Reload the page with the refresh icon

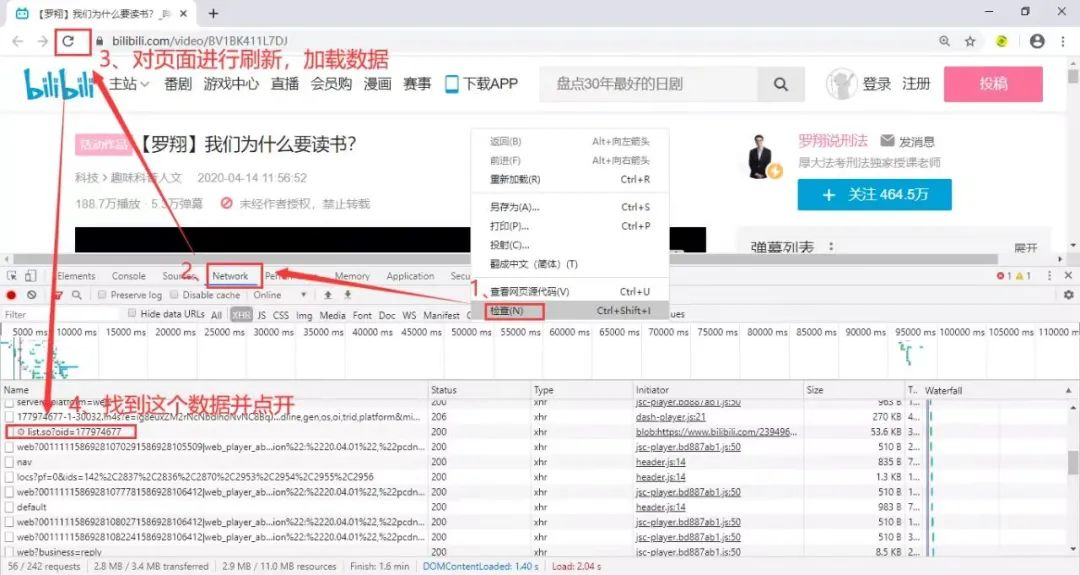(68, 41)
